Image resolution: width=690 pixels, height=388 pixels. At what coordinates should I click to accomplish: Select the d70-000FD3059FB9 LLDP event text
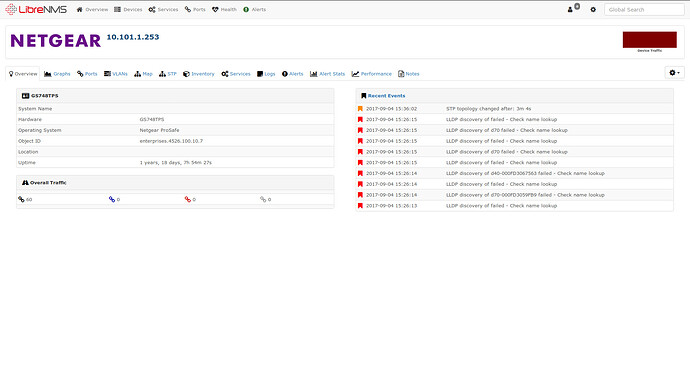point(525,195)
